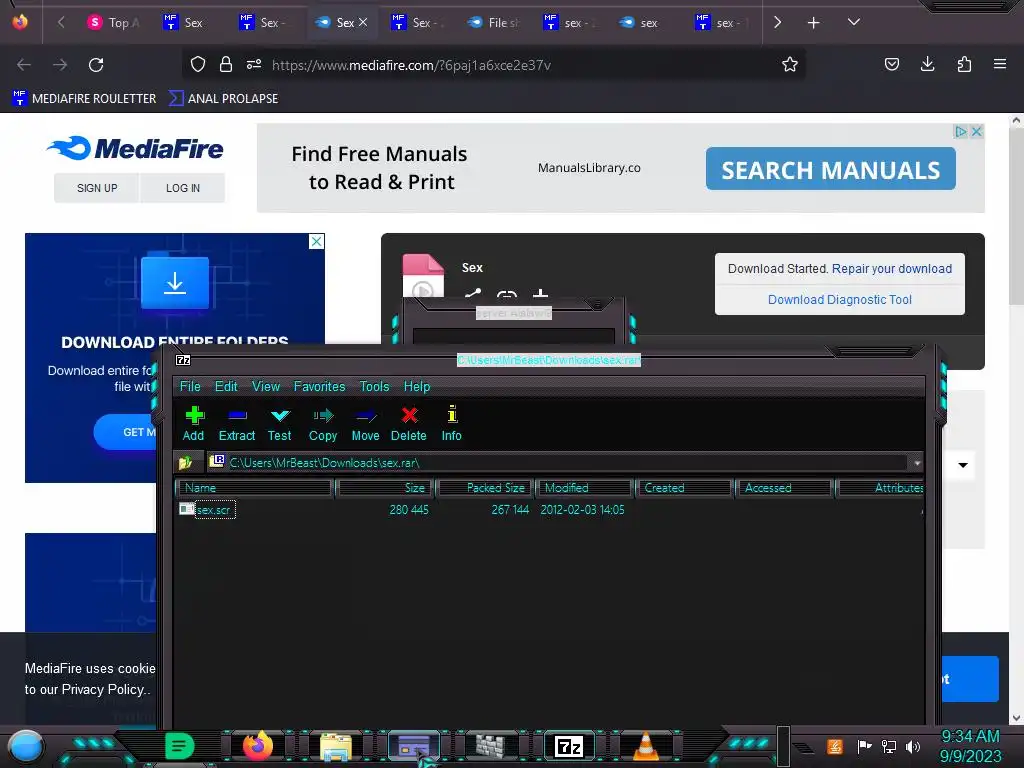Image resolution: width=1024 pixels, height=768 pixels.
Task: Sort by the Created column header
Action: click(x=684, y=488)
